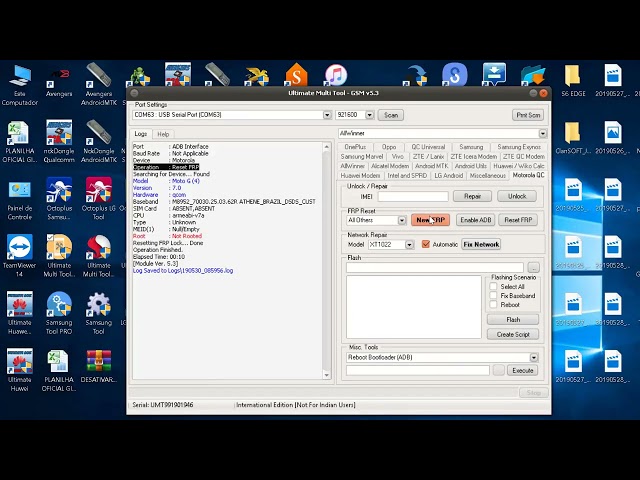The height and width of the screenshot is (480, 640).
Task: Enable the Reboot checkbox
Action: pyautogui.click(x=493, y=304)
